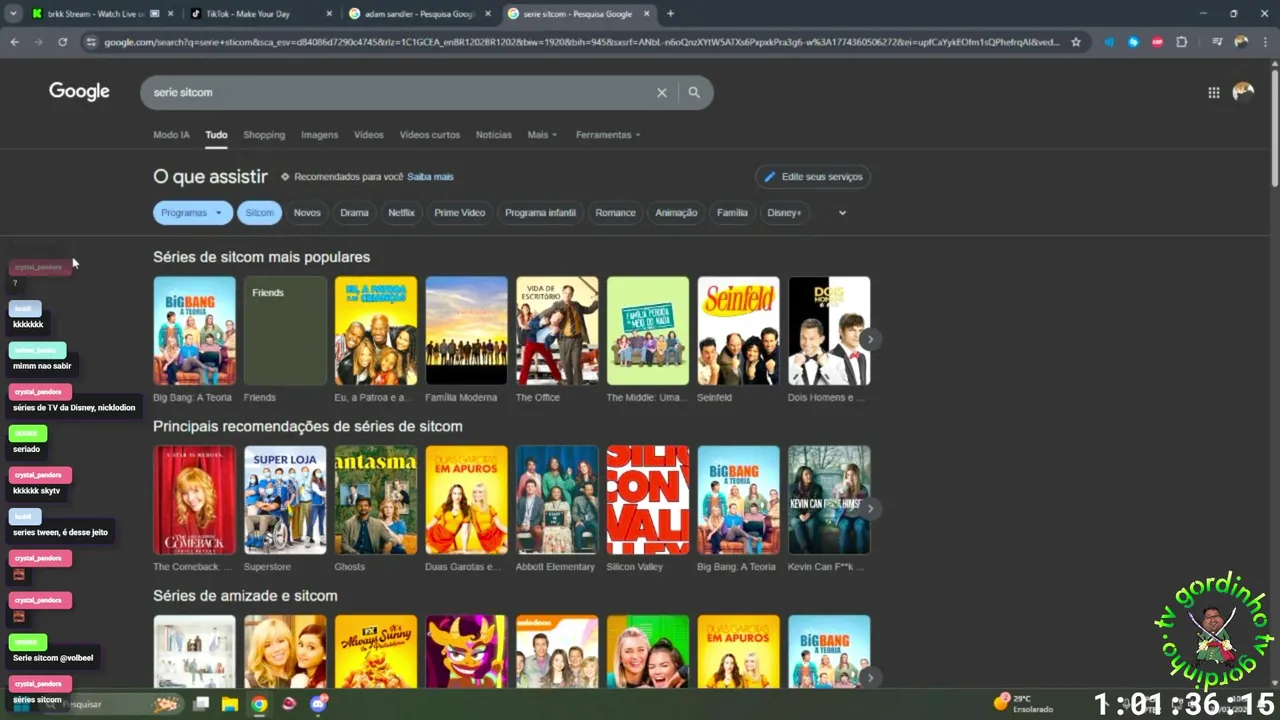
Task: Toggle the Animação filter chip
Action: coord(676,213)
